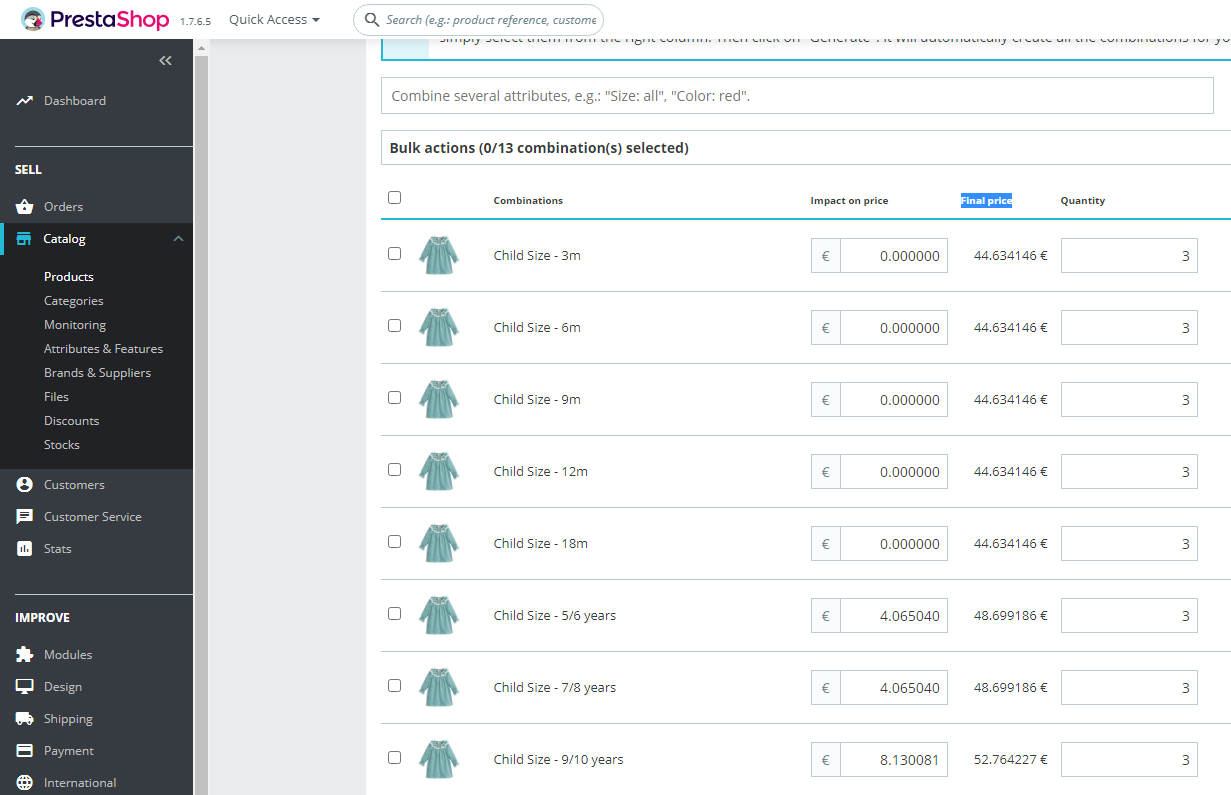Go to Dashboard page
Viewport: 1231px width, 795px height.
[75, 101]
